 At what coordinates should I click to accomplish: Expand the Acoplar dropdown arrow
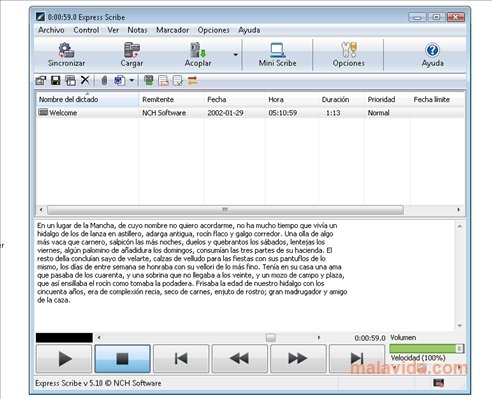235,55
